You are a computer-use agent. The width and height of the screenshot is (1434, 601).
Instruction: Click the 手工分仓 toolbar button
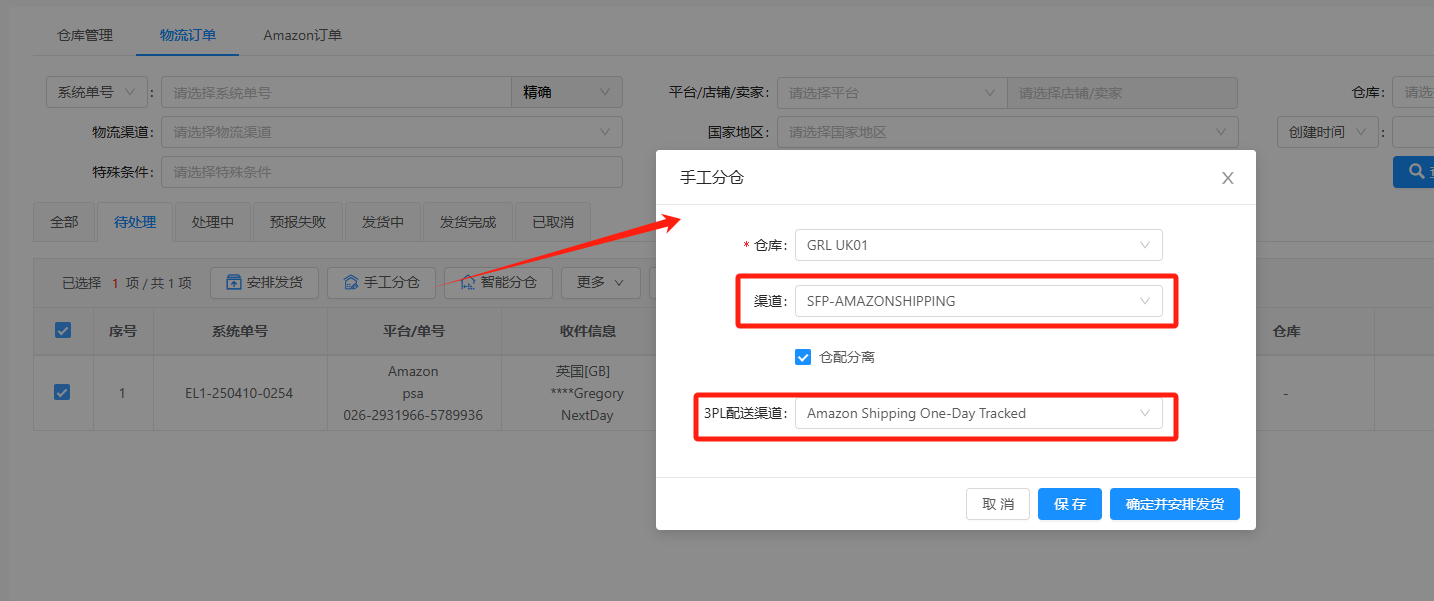pyautogui.click(x=381, y=282)
